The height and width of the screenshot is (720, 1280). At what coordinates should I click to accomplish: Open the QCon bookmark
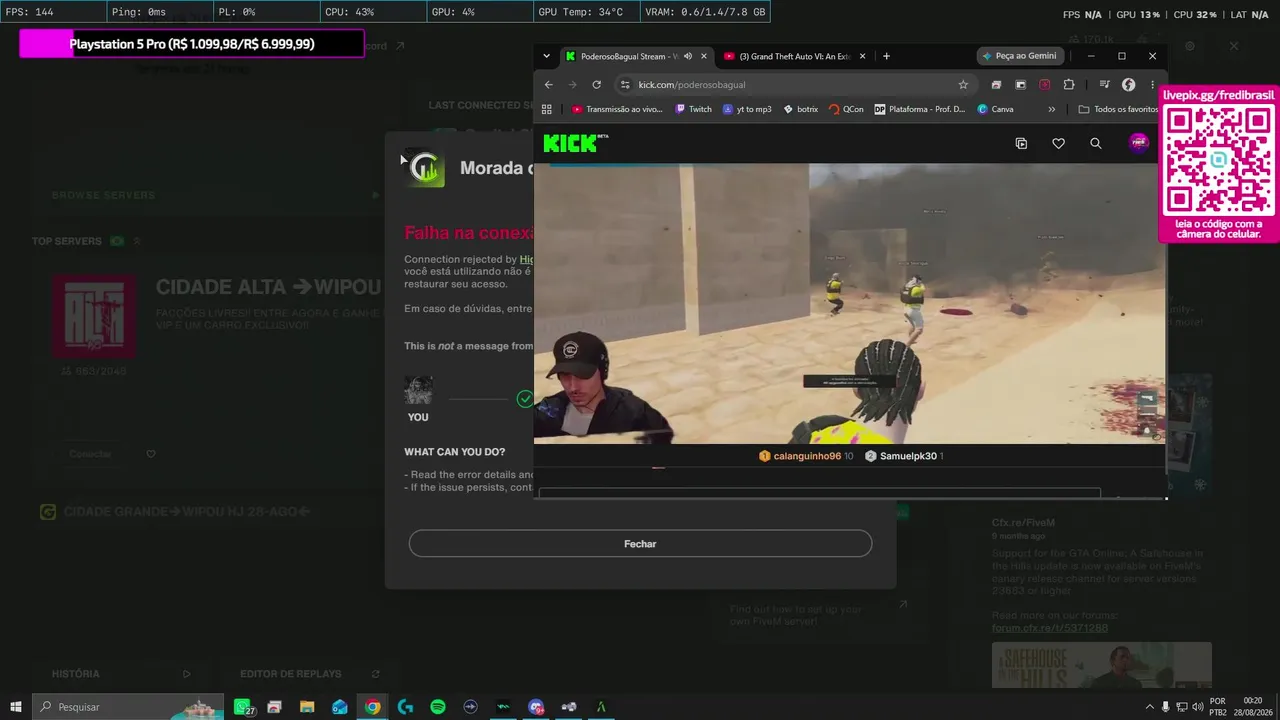coord(846,109)
